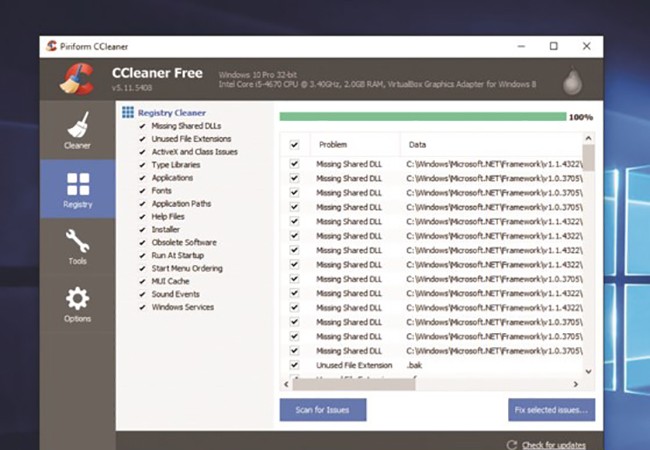Click the Scan for Issues button
The image size is (650, 450).
[323, 410]
